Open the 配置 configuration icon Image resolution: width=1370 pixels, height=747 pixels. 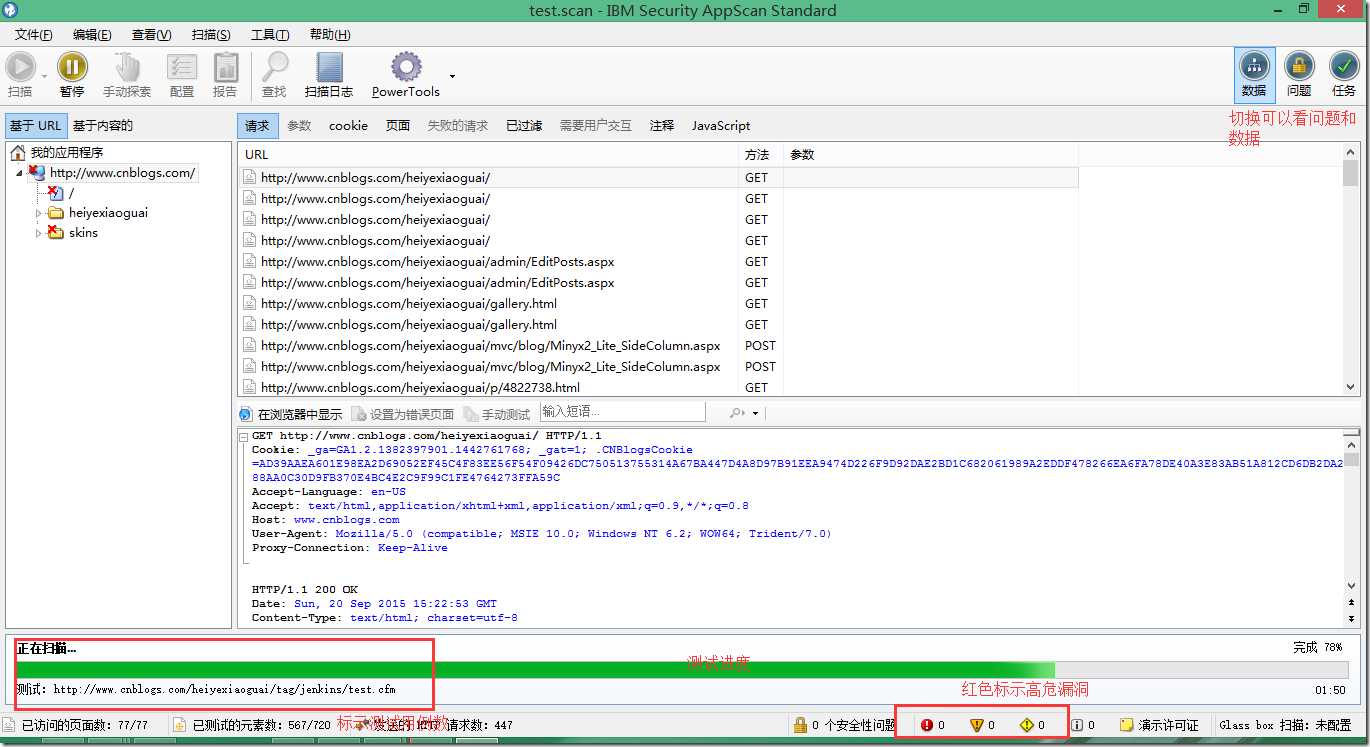[182, 67]
